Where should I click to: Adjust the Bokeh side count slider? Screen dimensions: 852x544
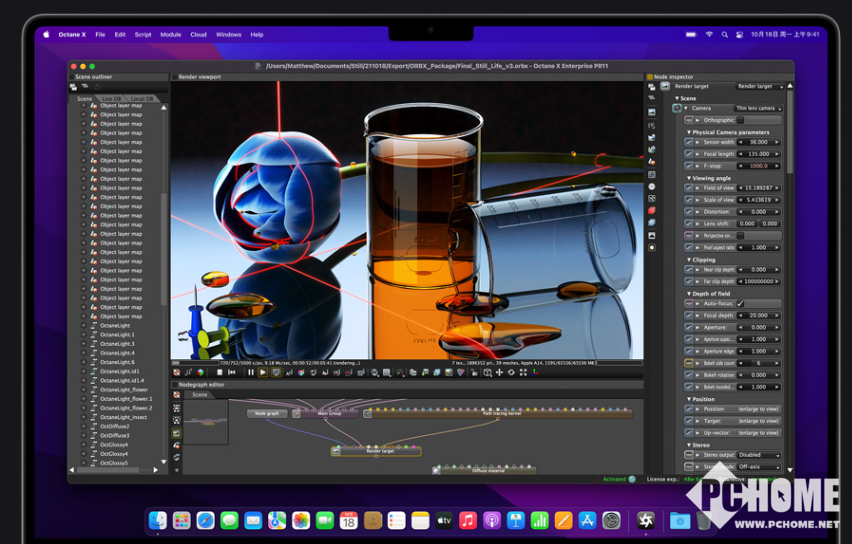coord(759,363)
